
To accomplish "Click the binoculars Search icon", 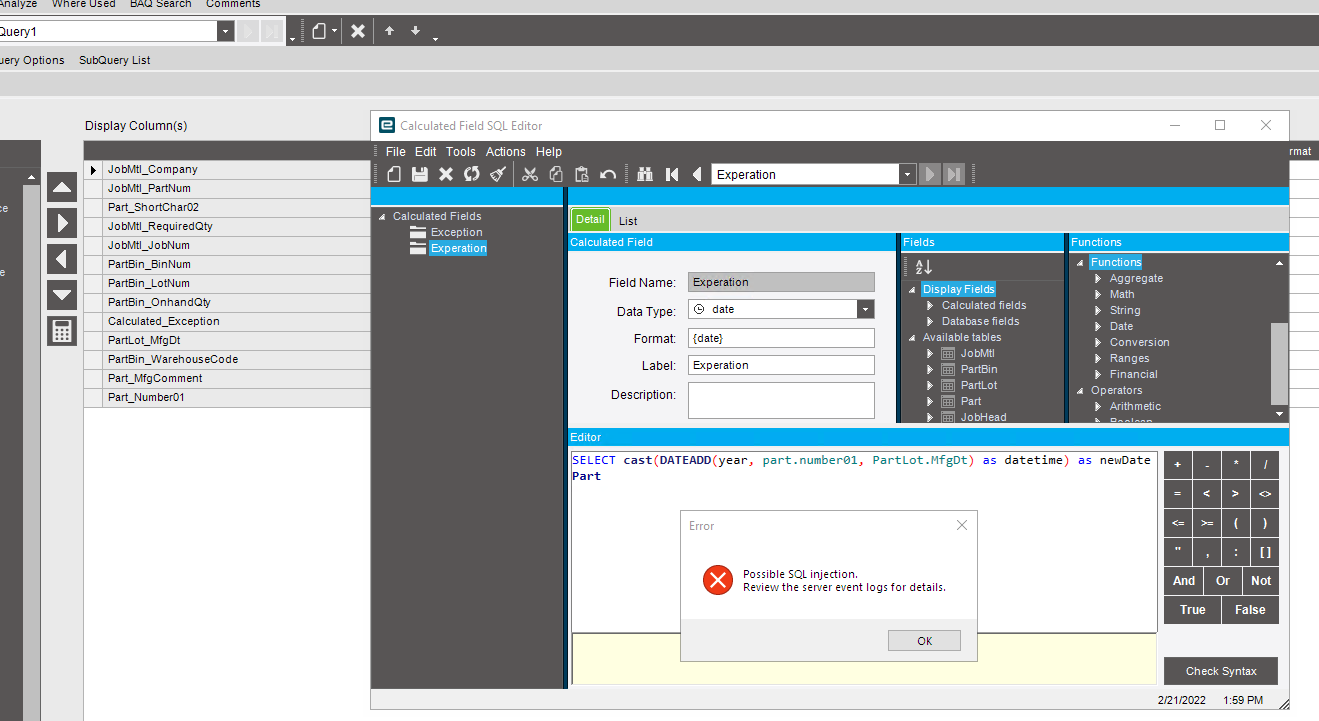I will click(x=645, y=174).
